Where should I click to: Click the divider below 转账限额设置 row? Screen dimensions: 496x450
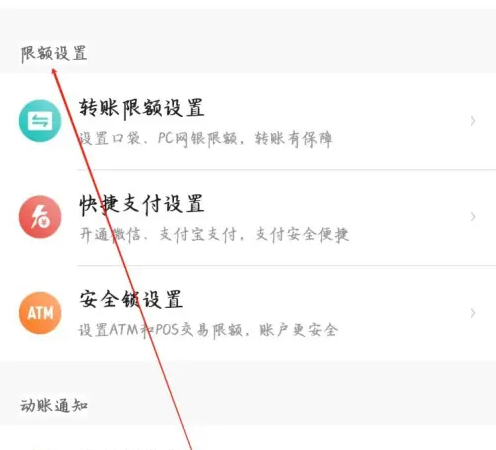point(287,169)
